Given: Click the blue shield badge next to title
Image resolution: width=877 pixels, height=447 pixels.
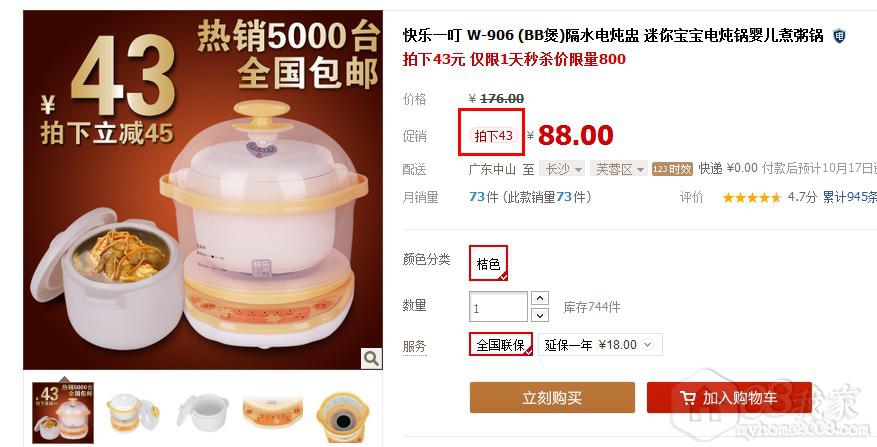Looking at the screenshot, I should click(x=839, y=36).
